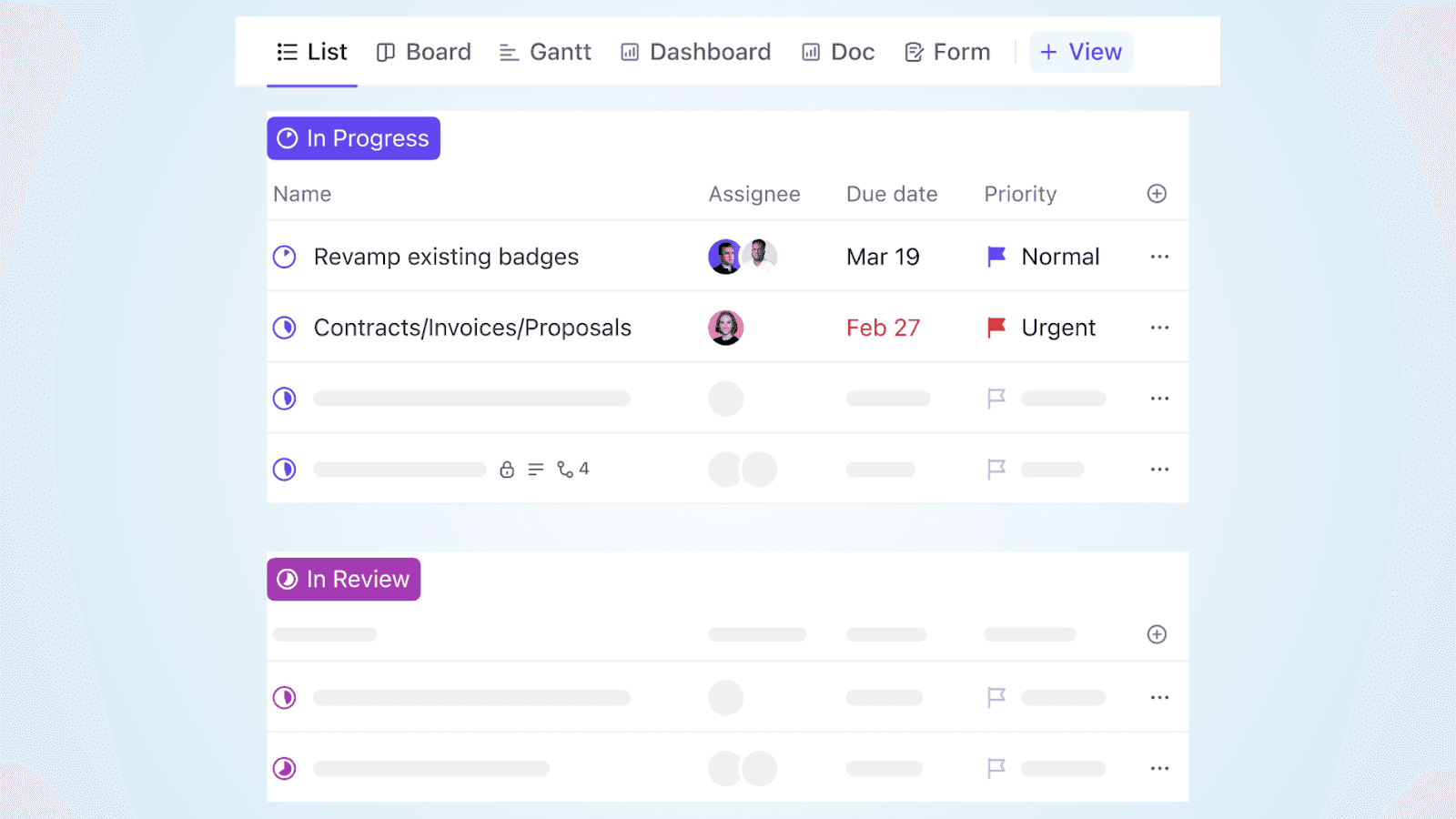
Task: Click the List view icon
Action: pyautogui.click(x=286, y=52)
